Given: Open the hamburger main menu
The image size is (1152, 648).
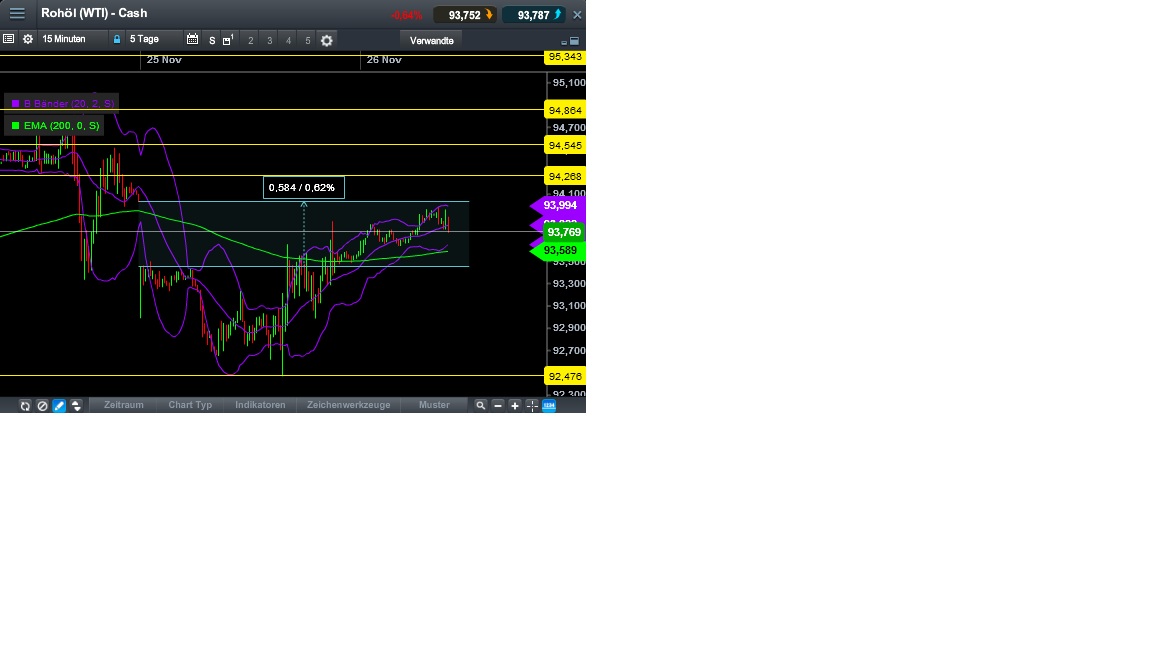Looking at the screenshot, I should point(16,13).
